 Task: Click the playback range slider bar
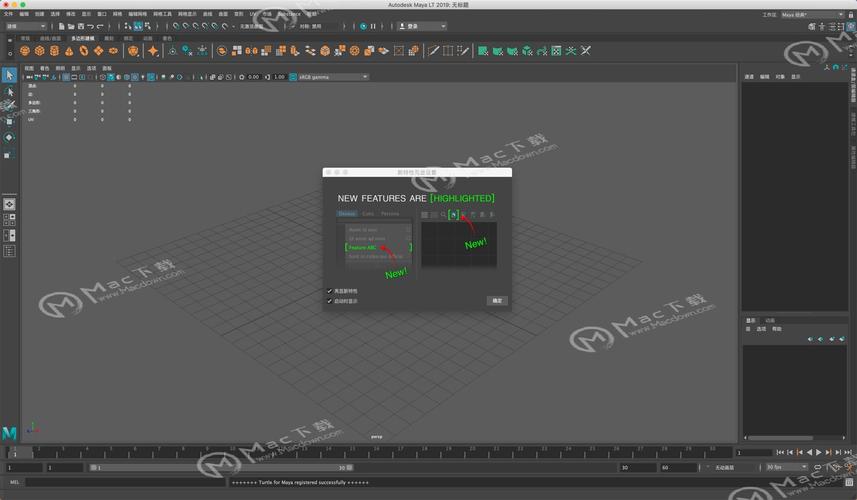click(x=221, y=467)
